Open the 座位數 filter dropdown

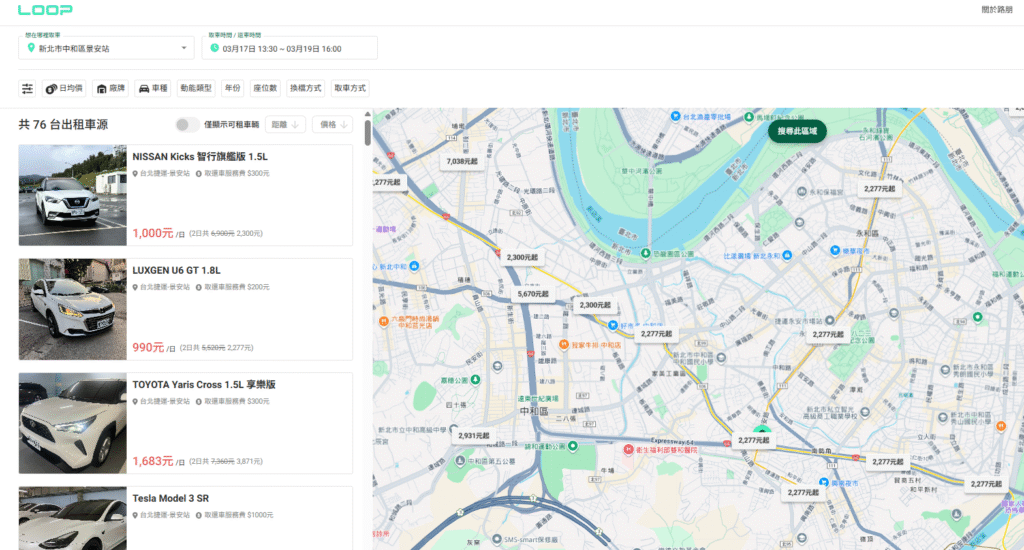[x=264, y=88]
